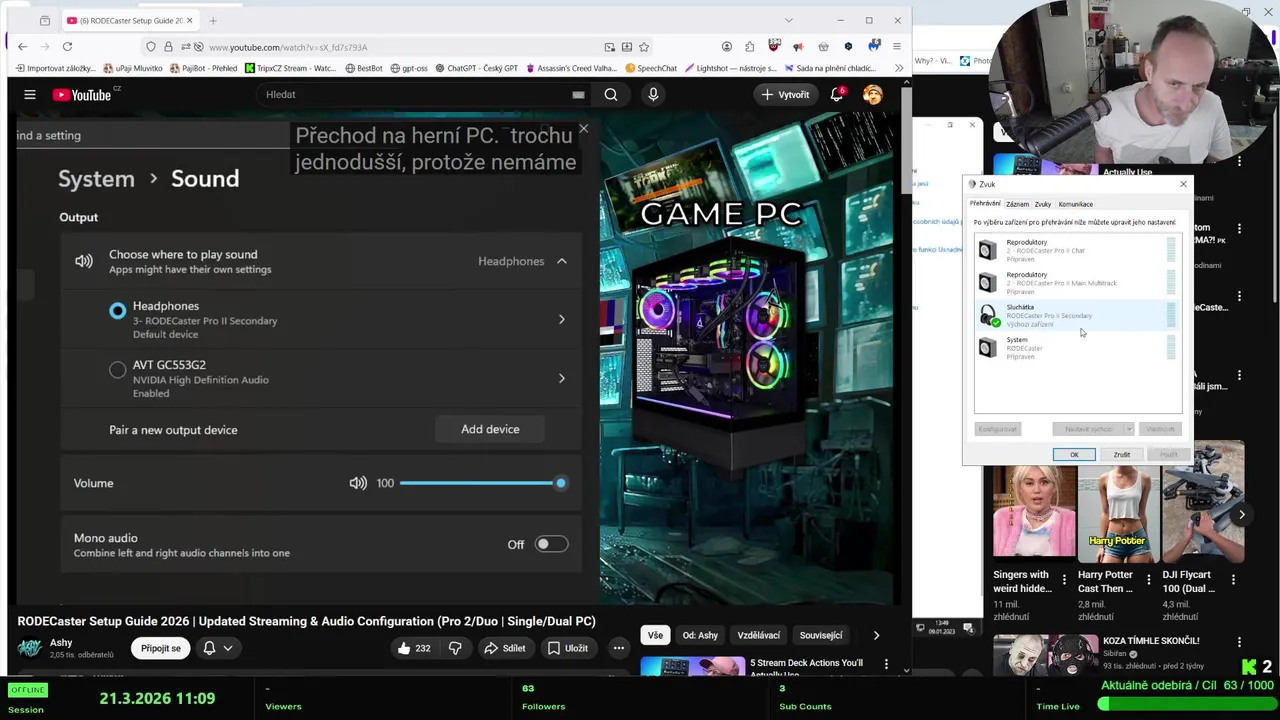The height and width of the screenshot is (720, 1280).
Task: Click Add device button in Sound settings
Action: coord(490,429)
